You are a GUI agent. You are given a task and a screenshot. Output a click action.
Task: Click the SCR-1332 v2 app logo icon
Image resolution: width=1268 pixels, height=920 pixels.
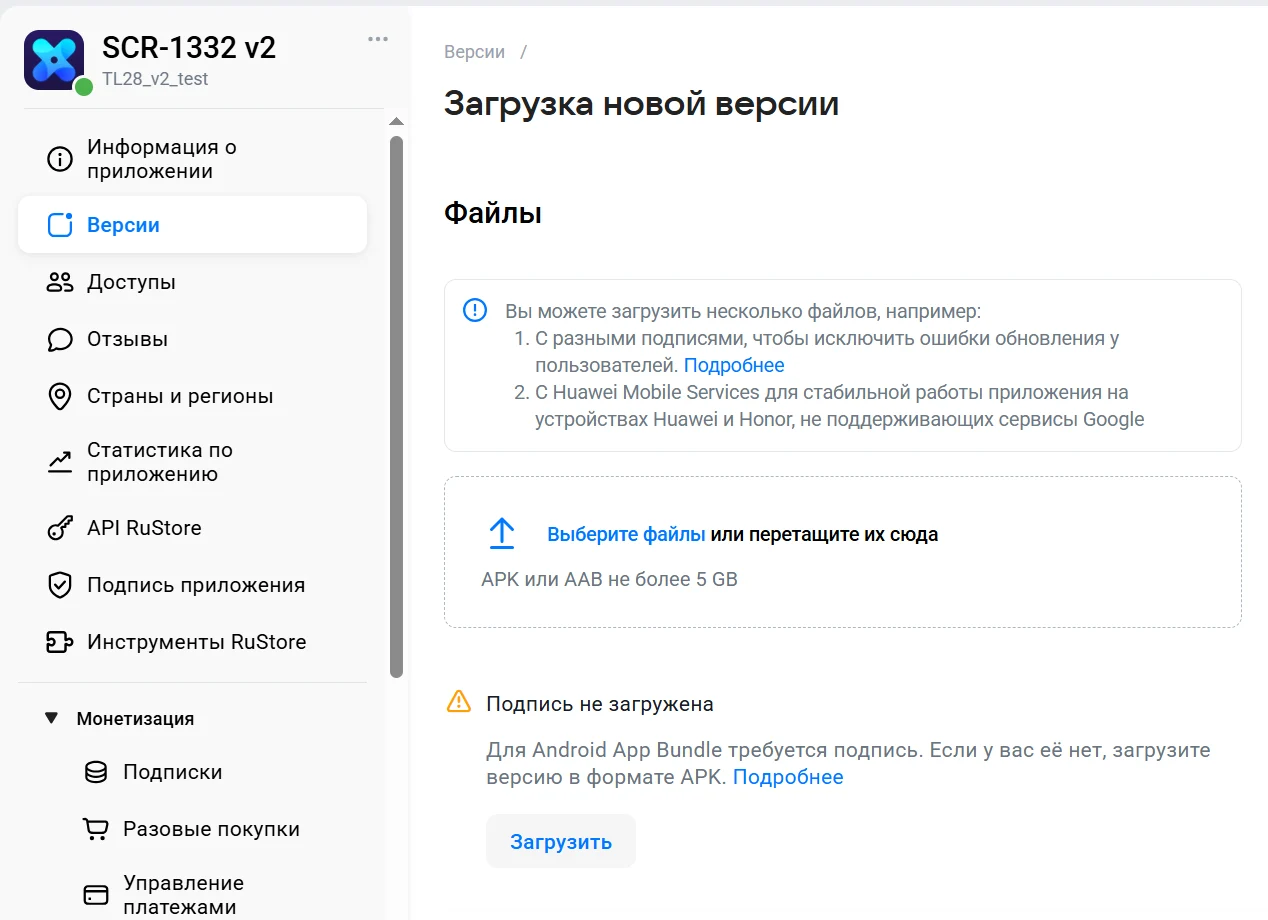[x=54, y=60]
